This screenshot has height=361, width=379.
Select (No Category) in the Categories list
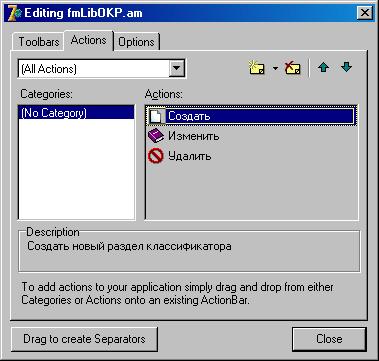tap(76, 113)
